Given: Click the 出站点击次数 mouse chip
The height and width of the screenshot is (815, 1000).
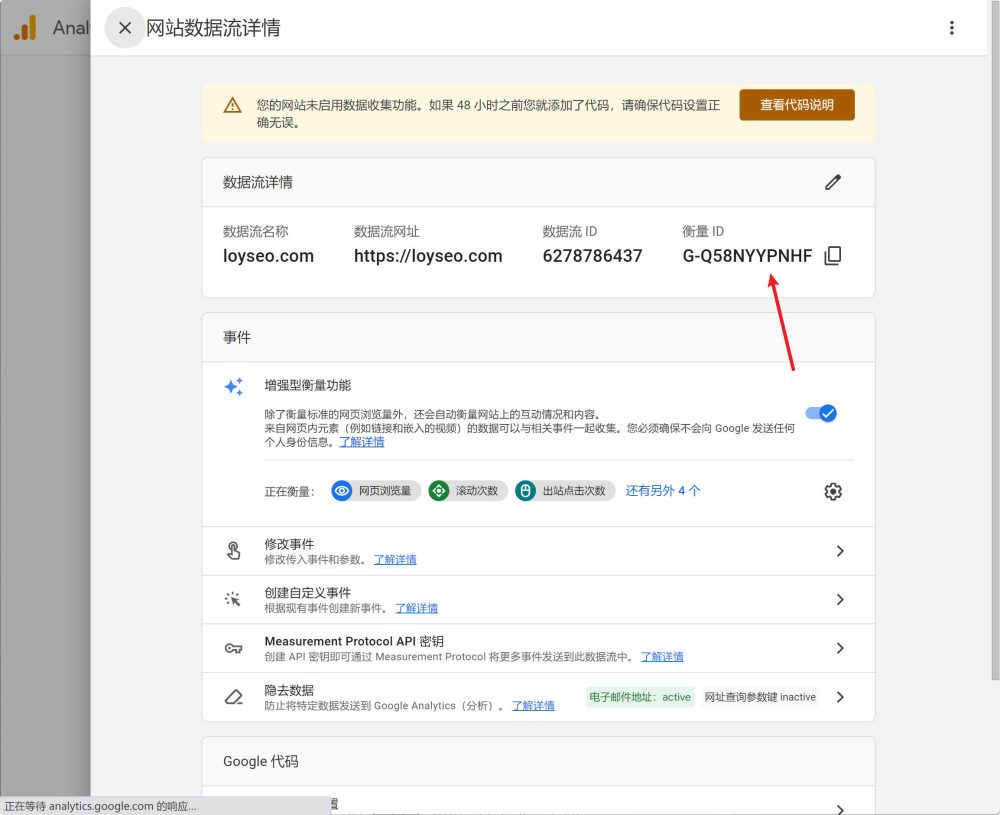Looking at the screenshot, I should pos(565,490).
